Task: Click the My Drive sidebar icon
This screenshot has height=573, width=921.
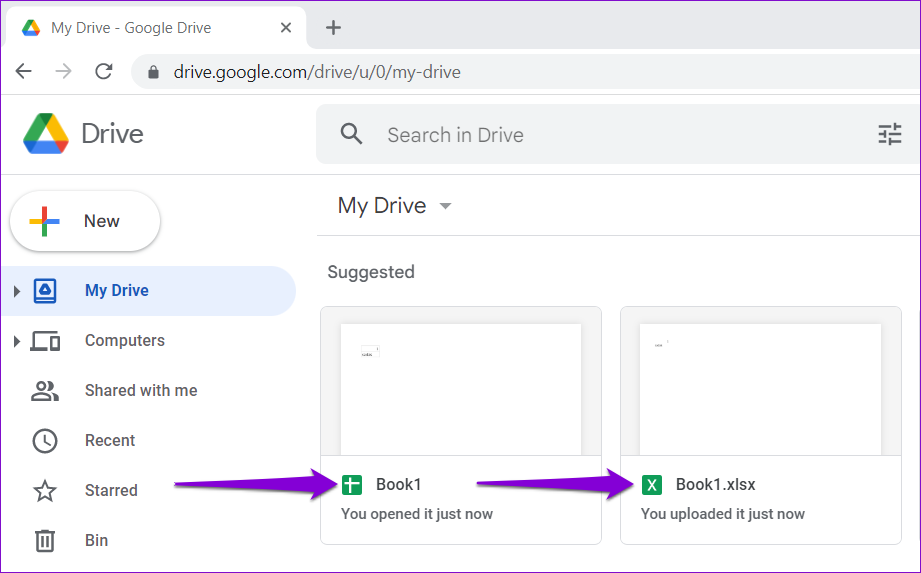Action: tap(45, 291)
